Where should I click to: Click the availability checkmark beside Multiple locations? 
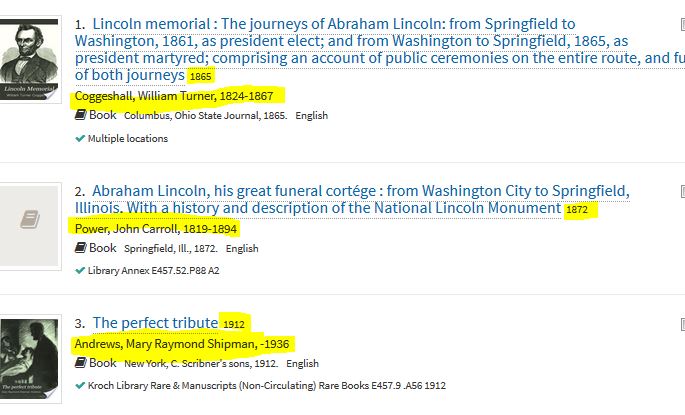[80, 138]
